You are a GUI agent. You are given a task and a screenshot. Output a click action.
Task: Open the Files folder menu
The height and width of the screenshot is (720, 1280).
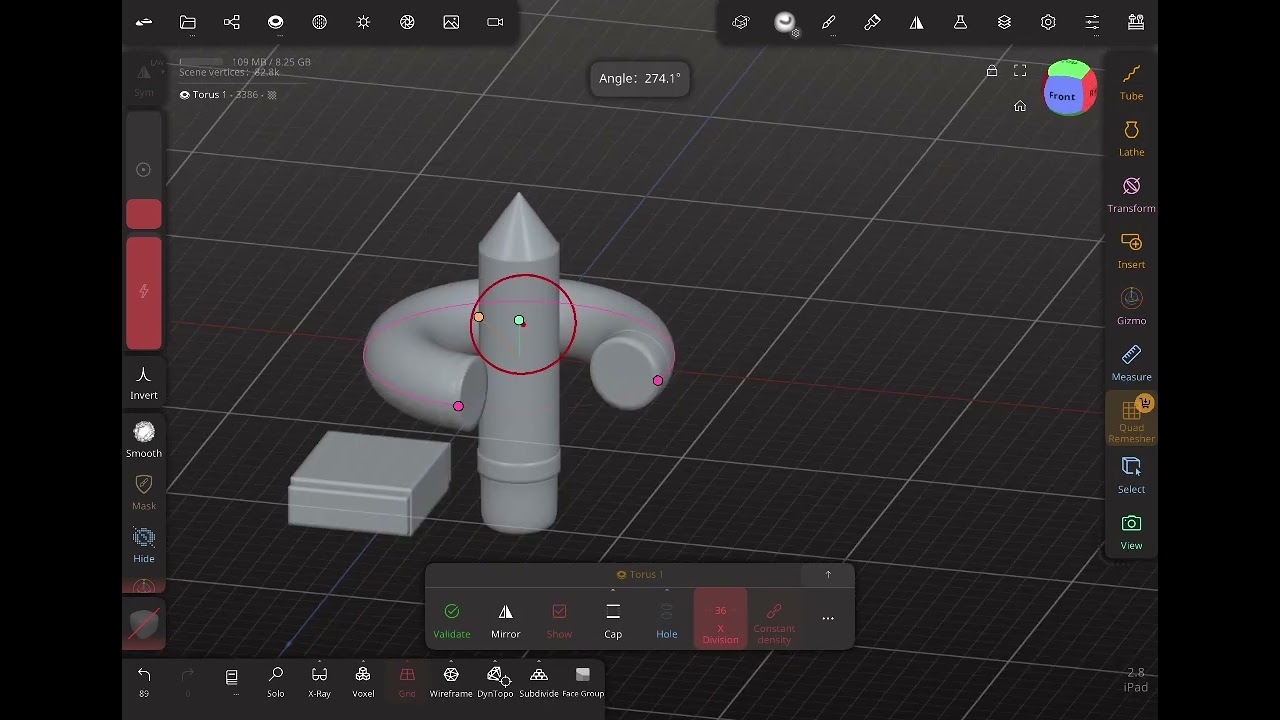point(188,22)
